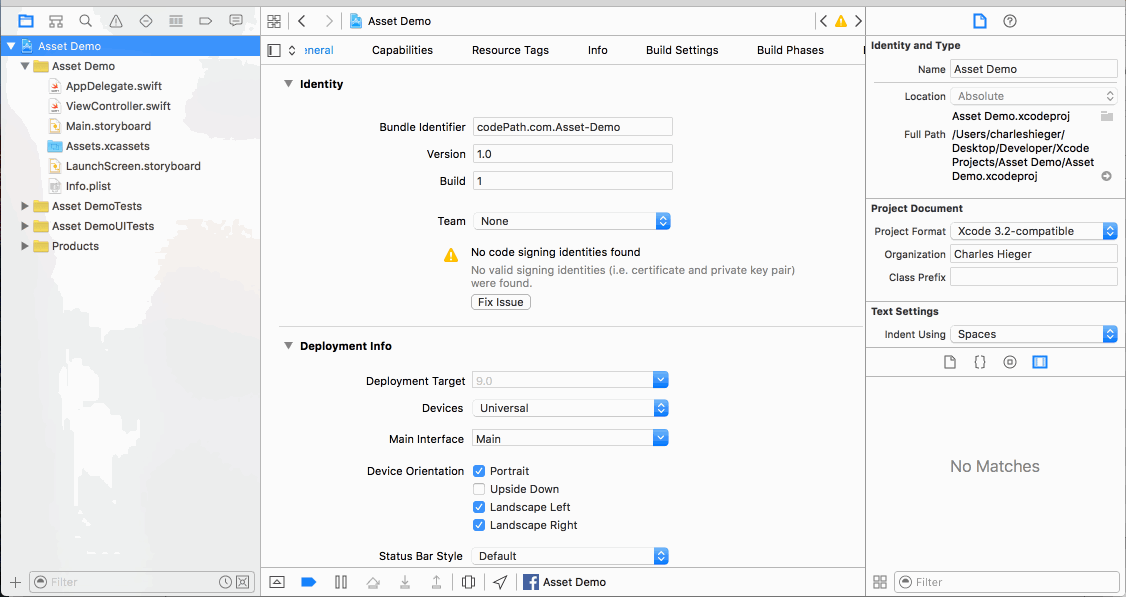
Task: Open the Project Format dropdown
Action: pyautogui.click(x=1034, y=231)
